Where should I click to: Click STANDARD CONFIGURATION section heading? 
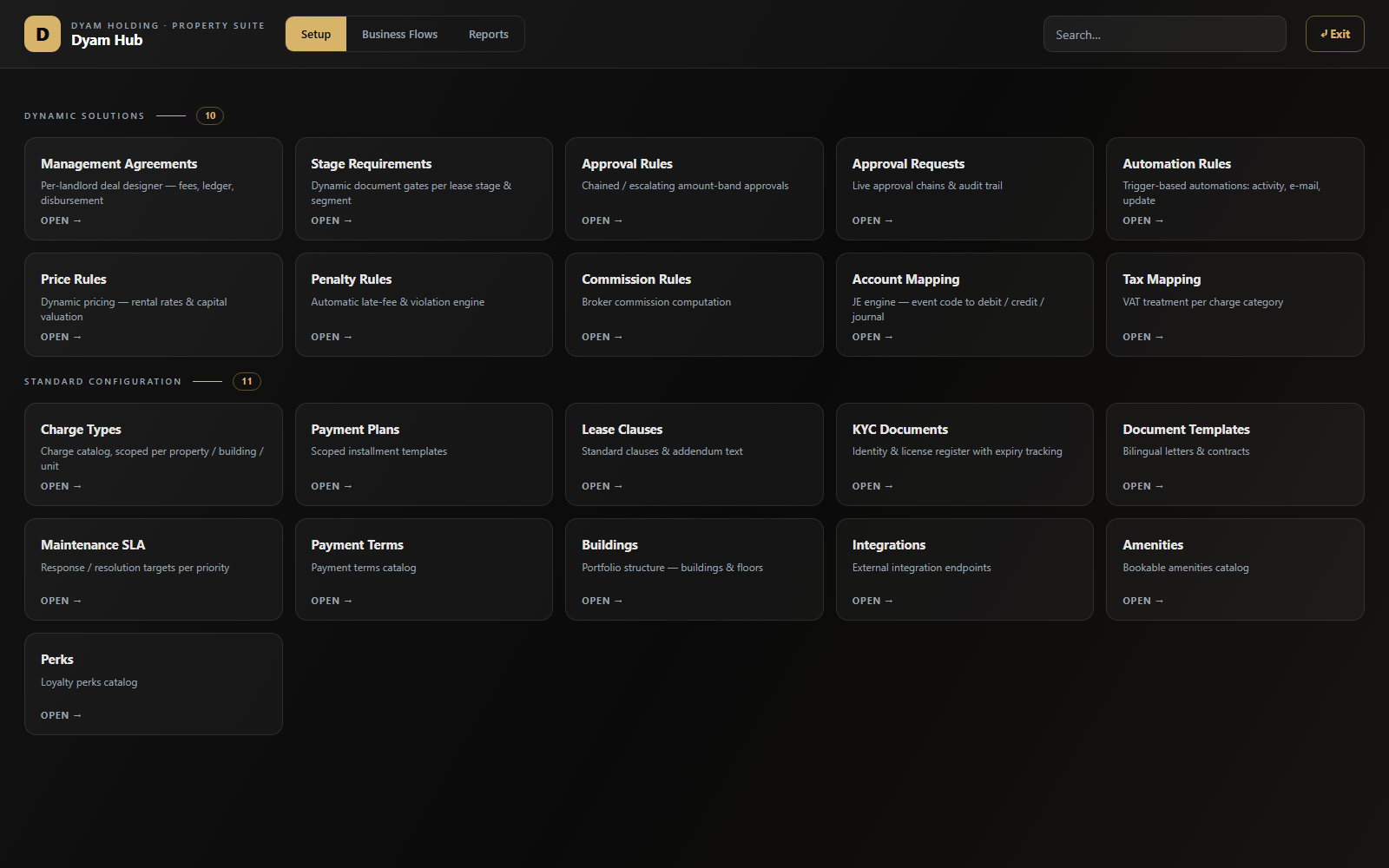coord(102,382)
